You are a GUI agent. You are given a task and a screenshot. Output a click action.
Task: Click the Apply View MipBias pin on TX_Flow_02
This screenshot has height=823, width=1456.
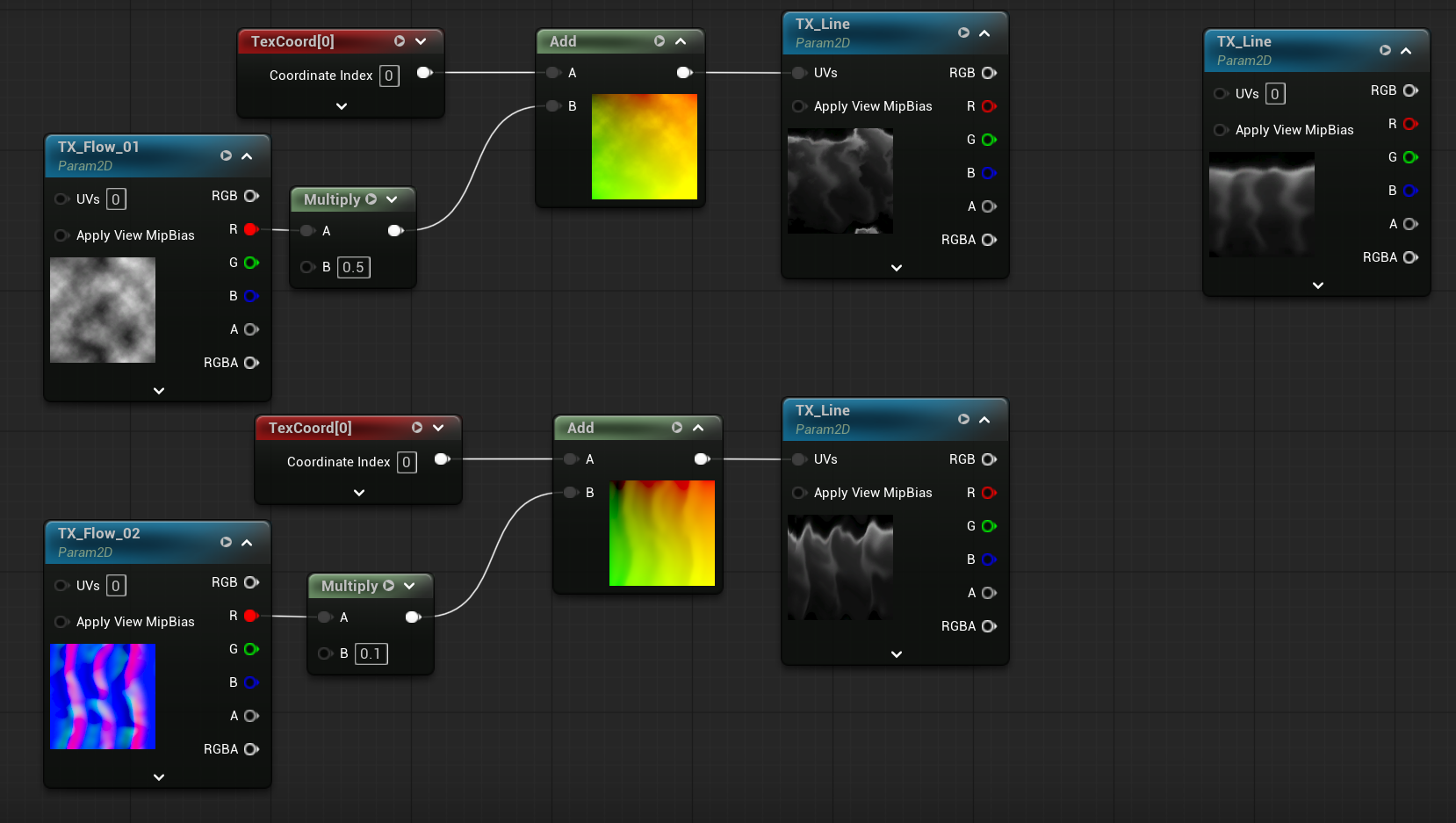(x=61, y=622)
